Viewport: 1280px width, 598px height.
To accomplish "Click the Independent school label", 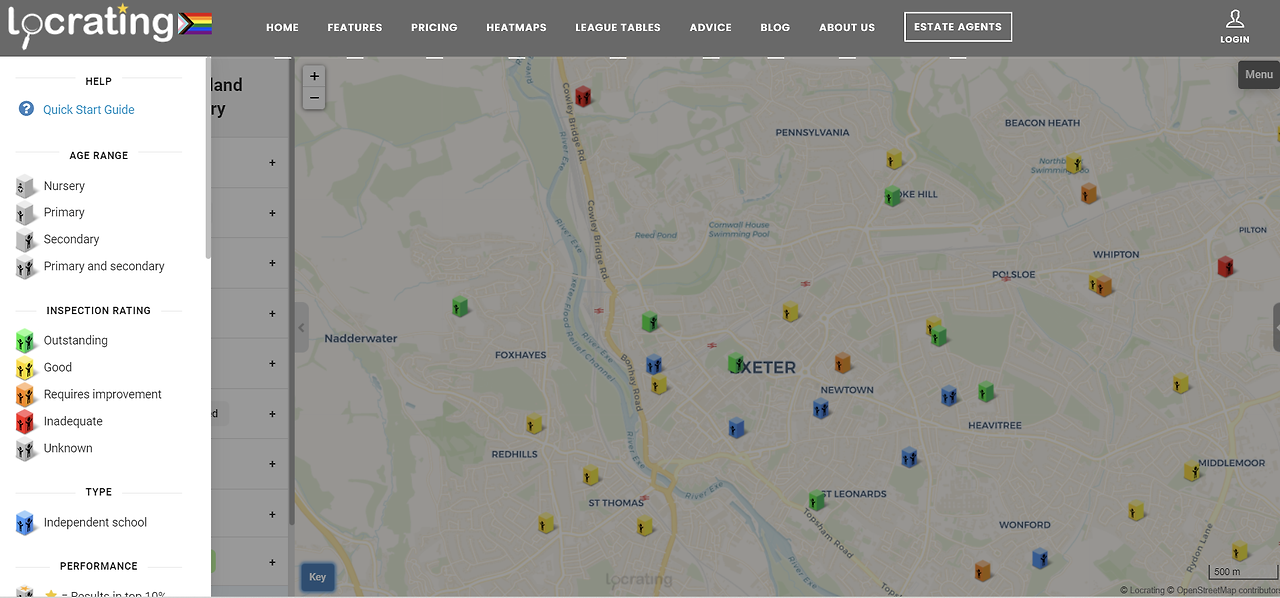I will (95, 522).
